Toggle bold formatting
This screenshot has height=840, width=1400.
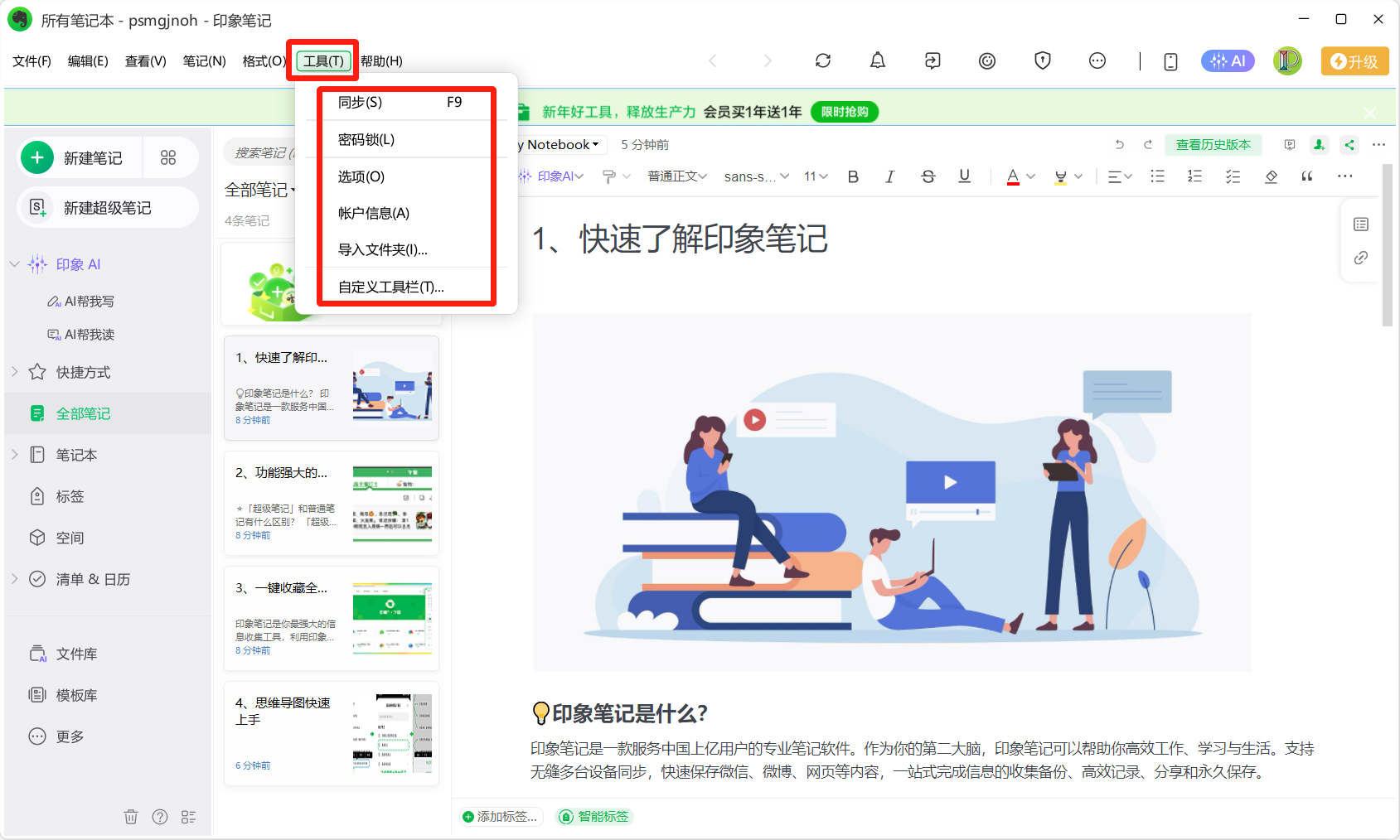tap(853, 176)
